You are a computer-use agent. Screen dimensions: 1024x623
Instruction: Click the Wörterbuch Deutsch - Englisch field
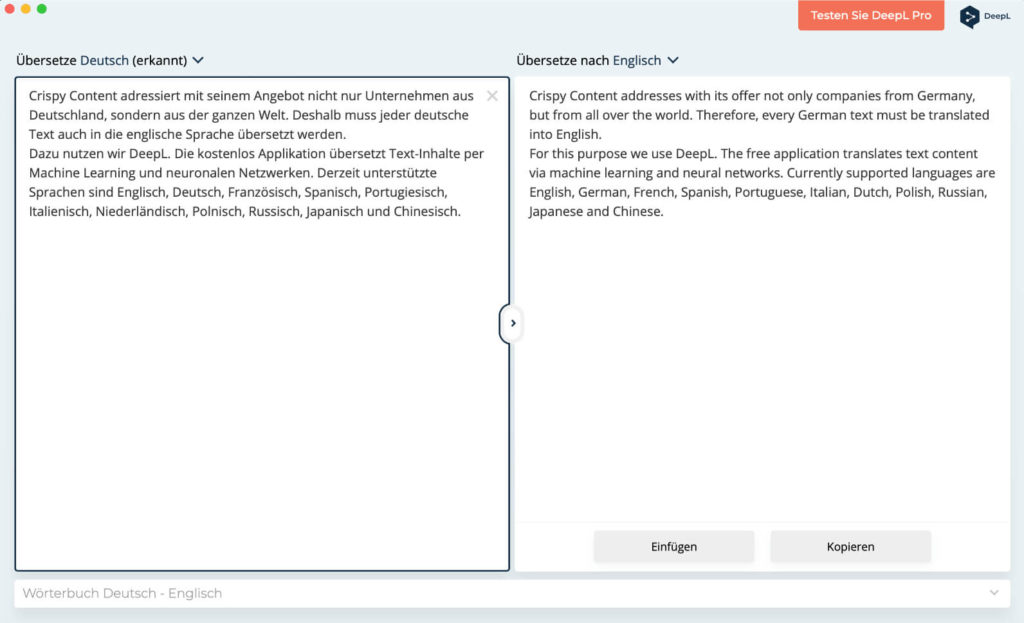(x=512, y=593)
